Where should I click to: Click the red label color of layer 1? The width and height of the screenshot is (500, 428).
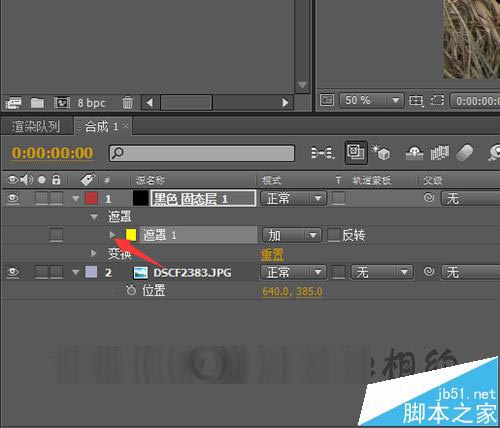pyautogui.click(x=91, y=198)
